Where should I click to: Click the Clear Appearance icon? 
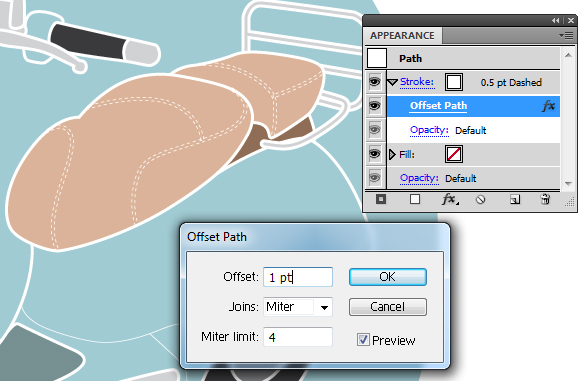point(481,200)
